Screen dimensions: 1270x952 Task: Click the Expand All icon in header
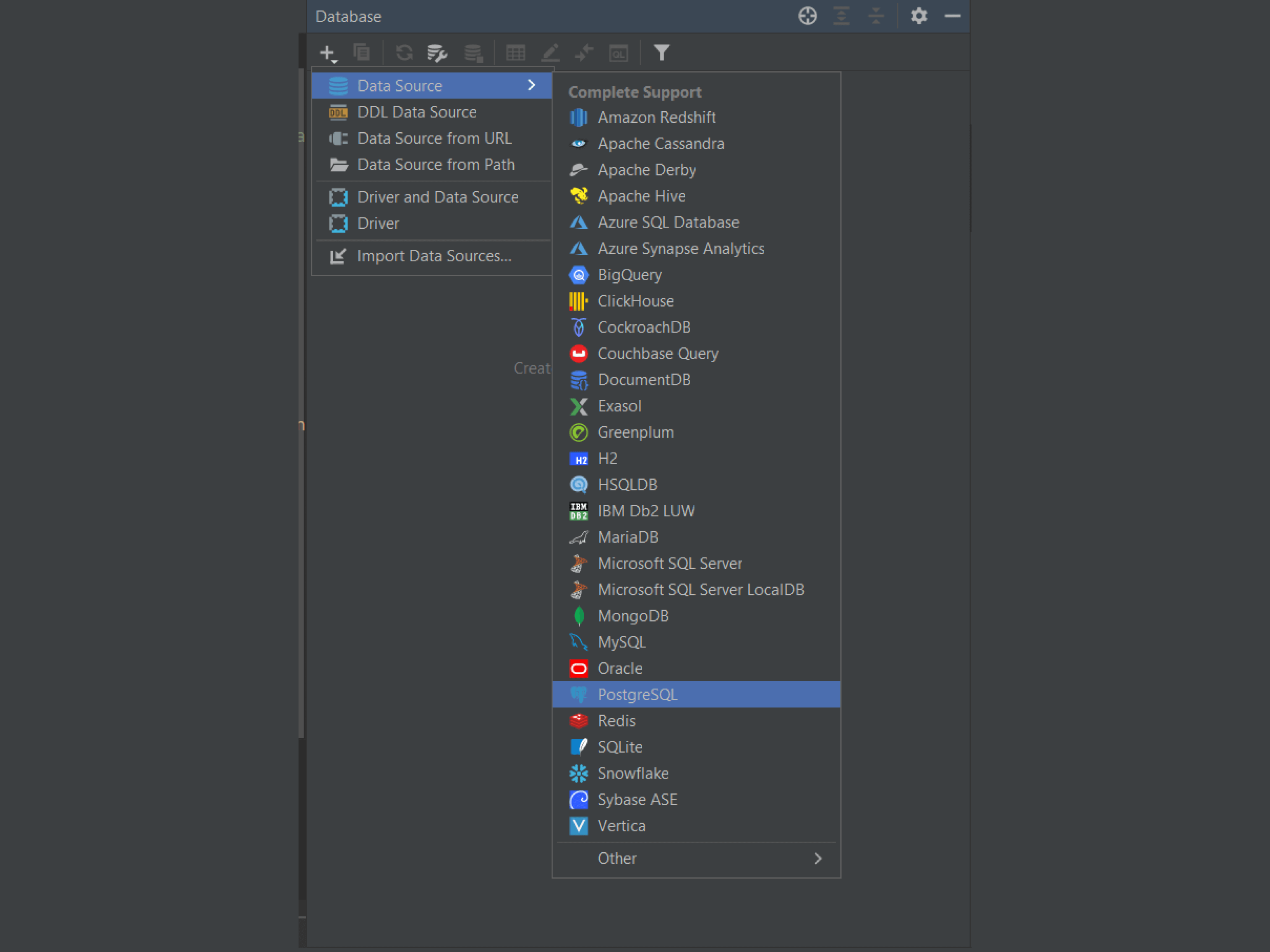(841, 16)
